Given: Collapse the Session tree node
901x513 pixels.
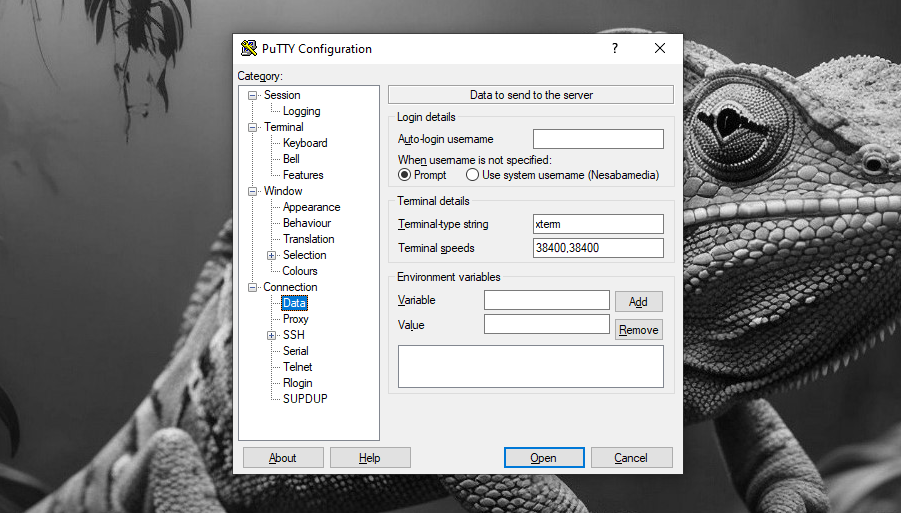Looking at the screenshot, I should coord(253,96).
